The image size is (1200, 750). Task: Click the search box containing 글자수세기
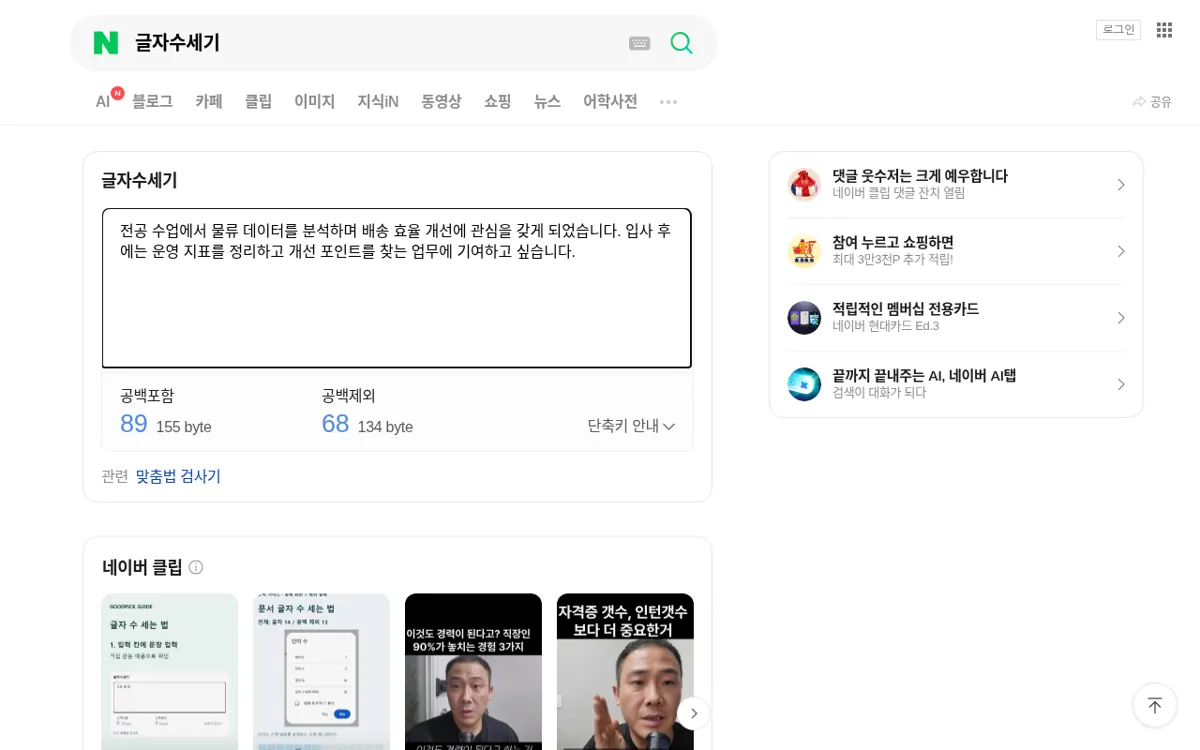375,43
